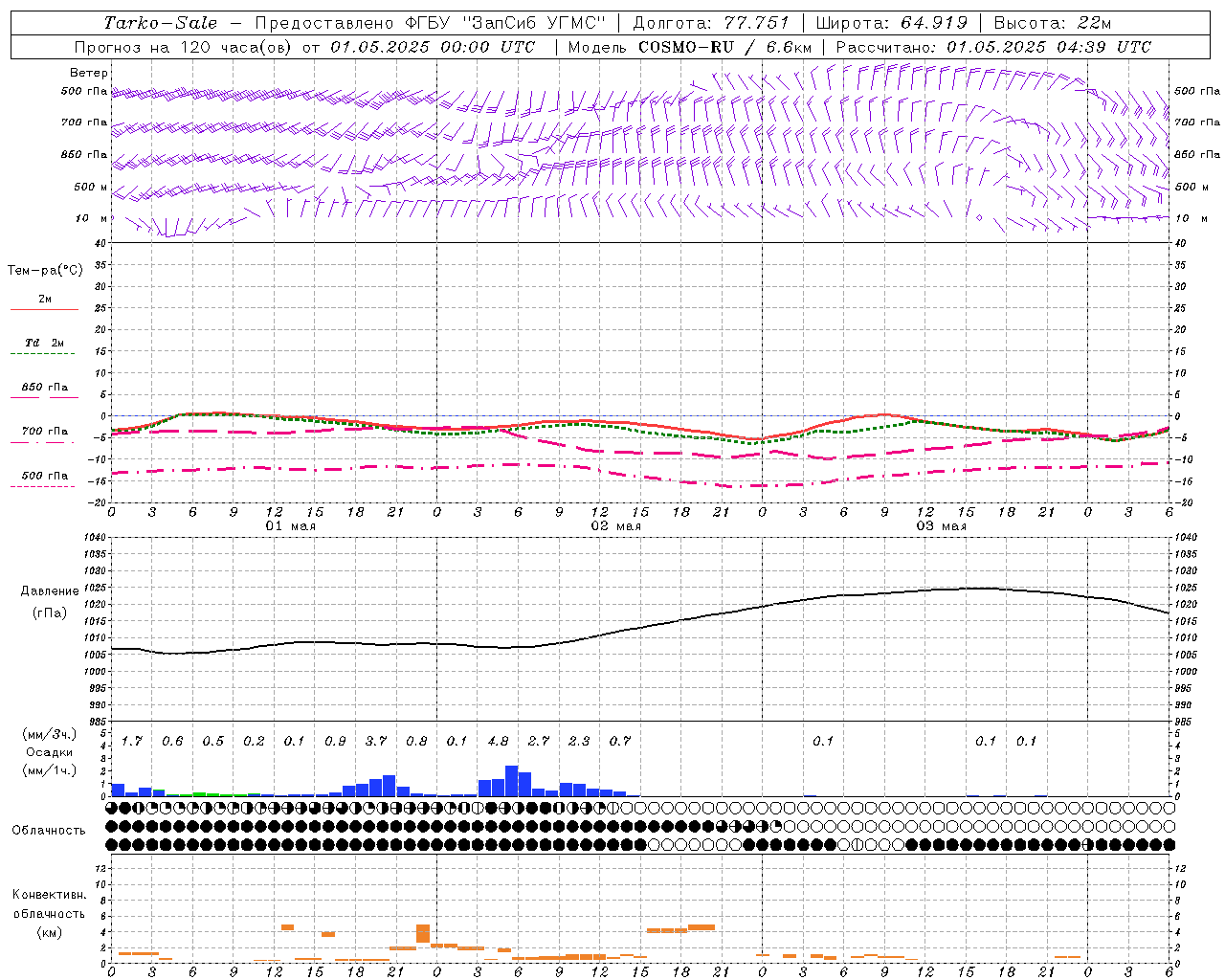Click the "(мм/1ч.)" precipitation unit label
Screen dimensions: 1225x980
50,770
